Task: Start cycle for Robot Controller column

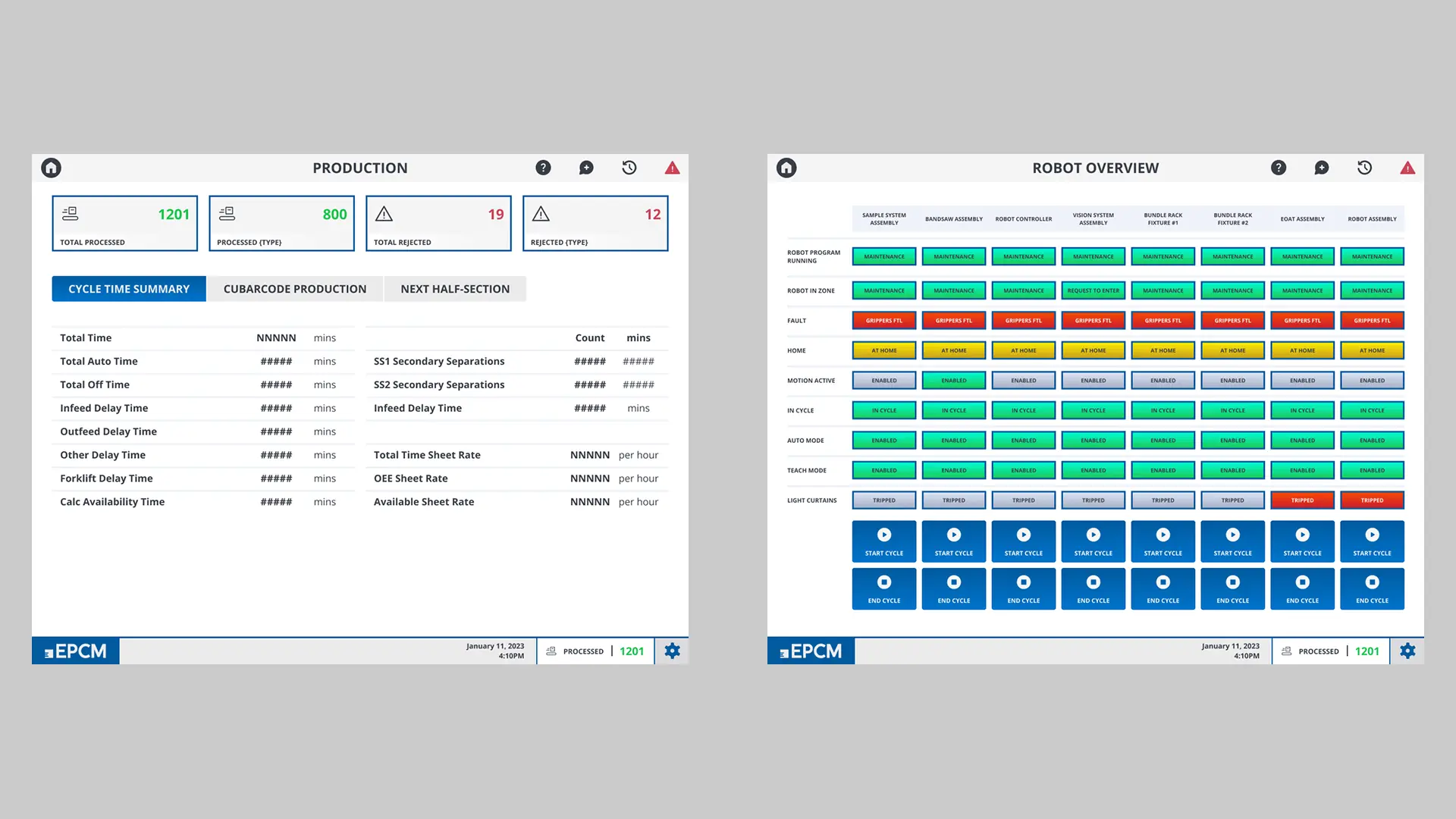Action: (1023, 541)
